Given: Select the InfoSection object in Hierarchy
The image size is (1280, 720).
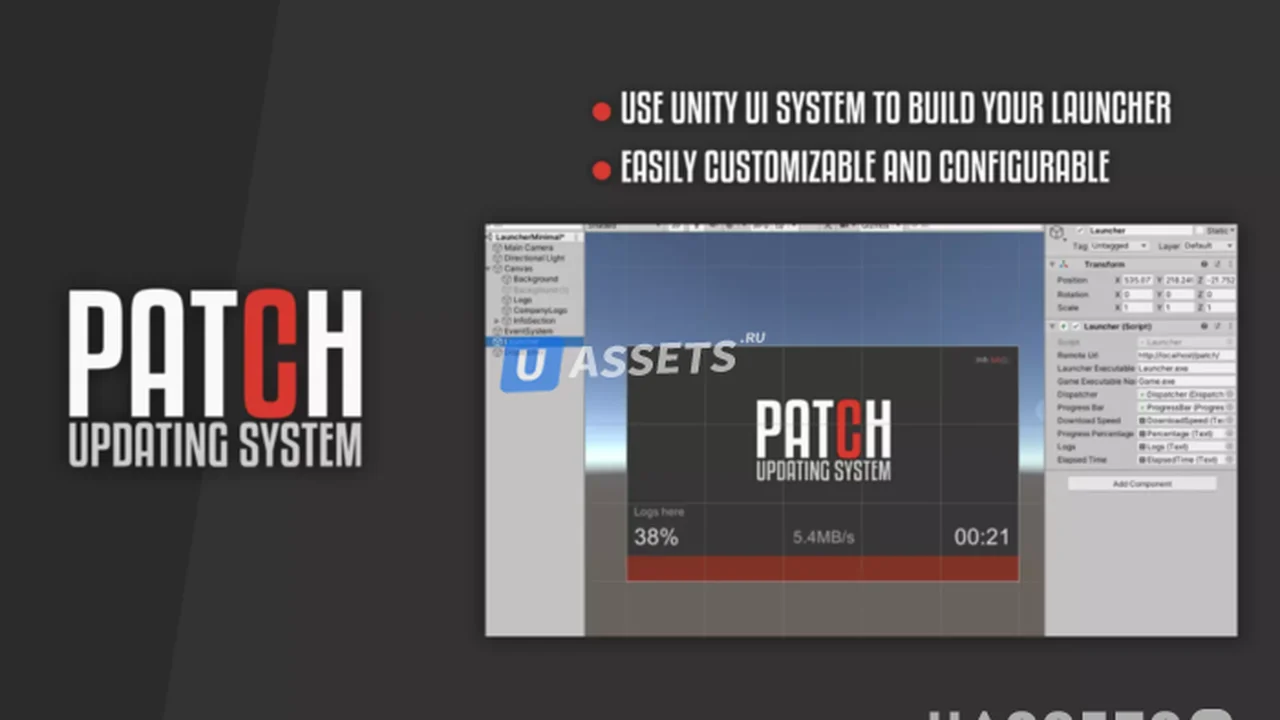Looking at the screenshot, I should coord(534,321).
